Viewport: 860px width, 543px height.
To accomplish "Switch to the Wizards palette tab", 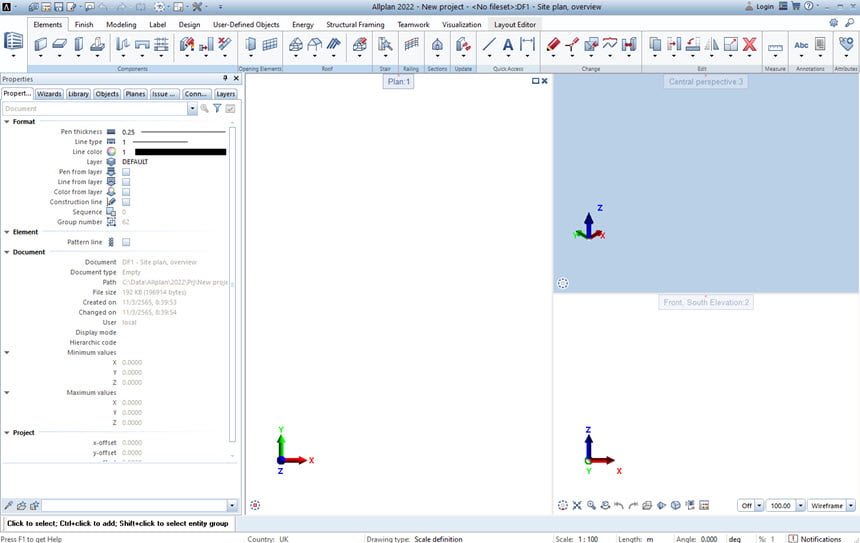I will point(49,94).
